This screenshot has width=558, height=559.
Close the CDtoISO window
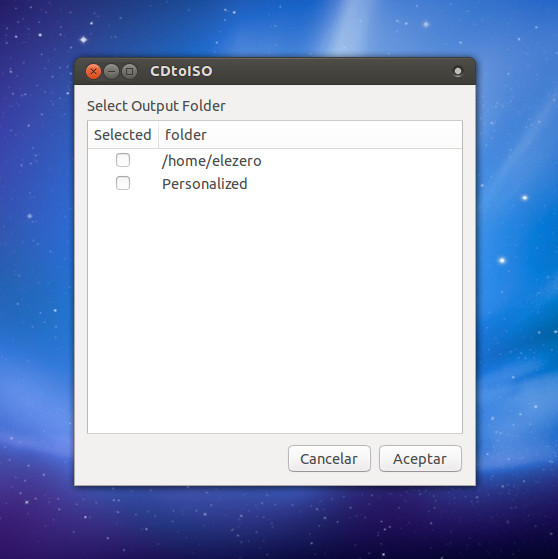pyautogui.click(x=93, y=72)
